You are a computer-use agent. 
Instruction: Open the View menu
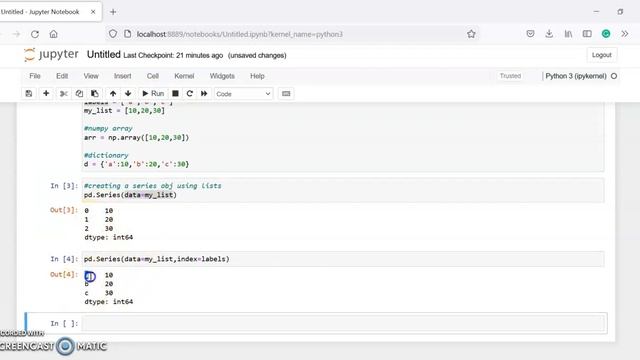(91, 76)
